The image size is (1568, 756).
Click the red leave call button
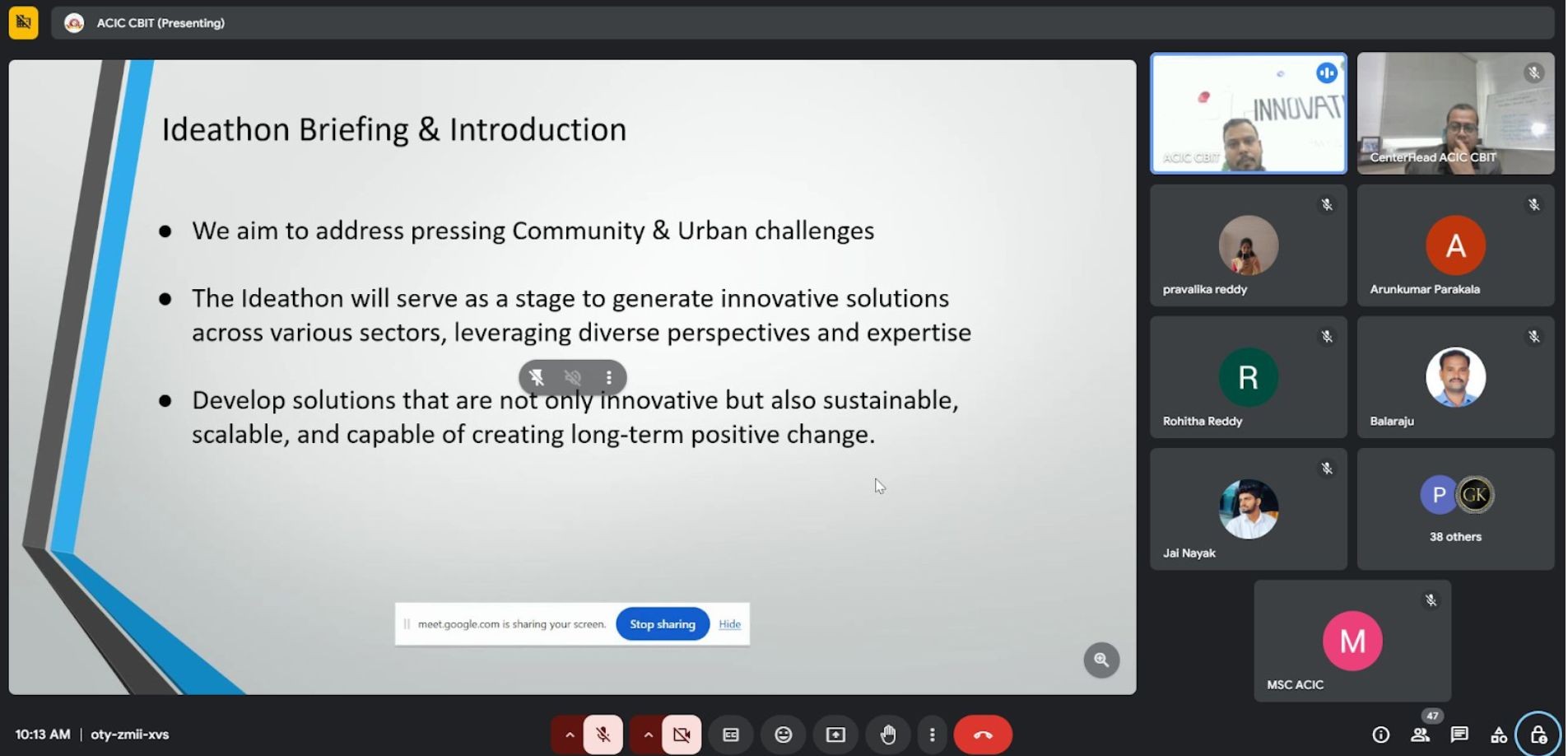tap(983, 735)
